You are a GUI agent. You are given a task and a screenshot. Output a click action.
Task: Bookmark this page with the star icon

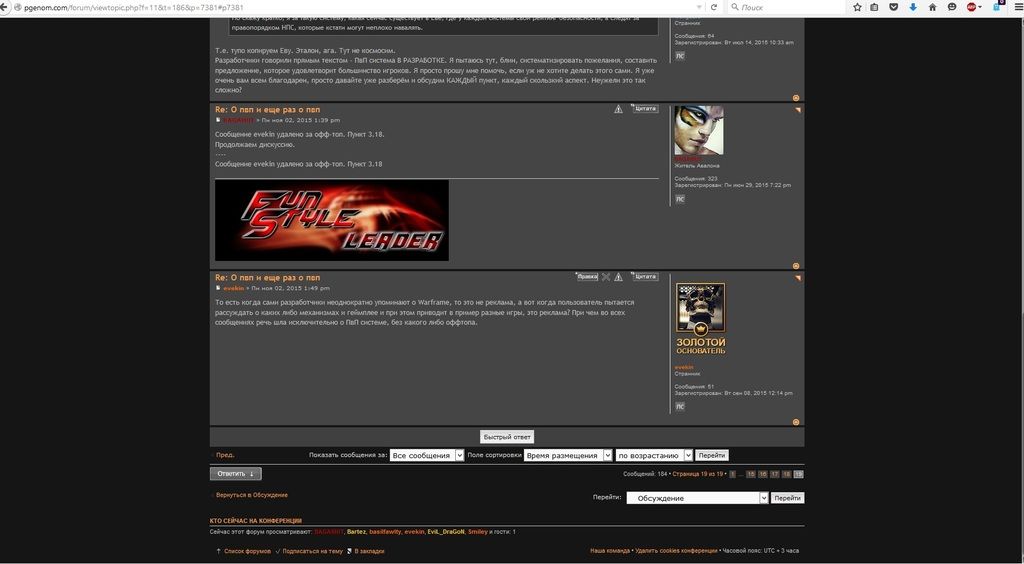(x=857, y=7)
